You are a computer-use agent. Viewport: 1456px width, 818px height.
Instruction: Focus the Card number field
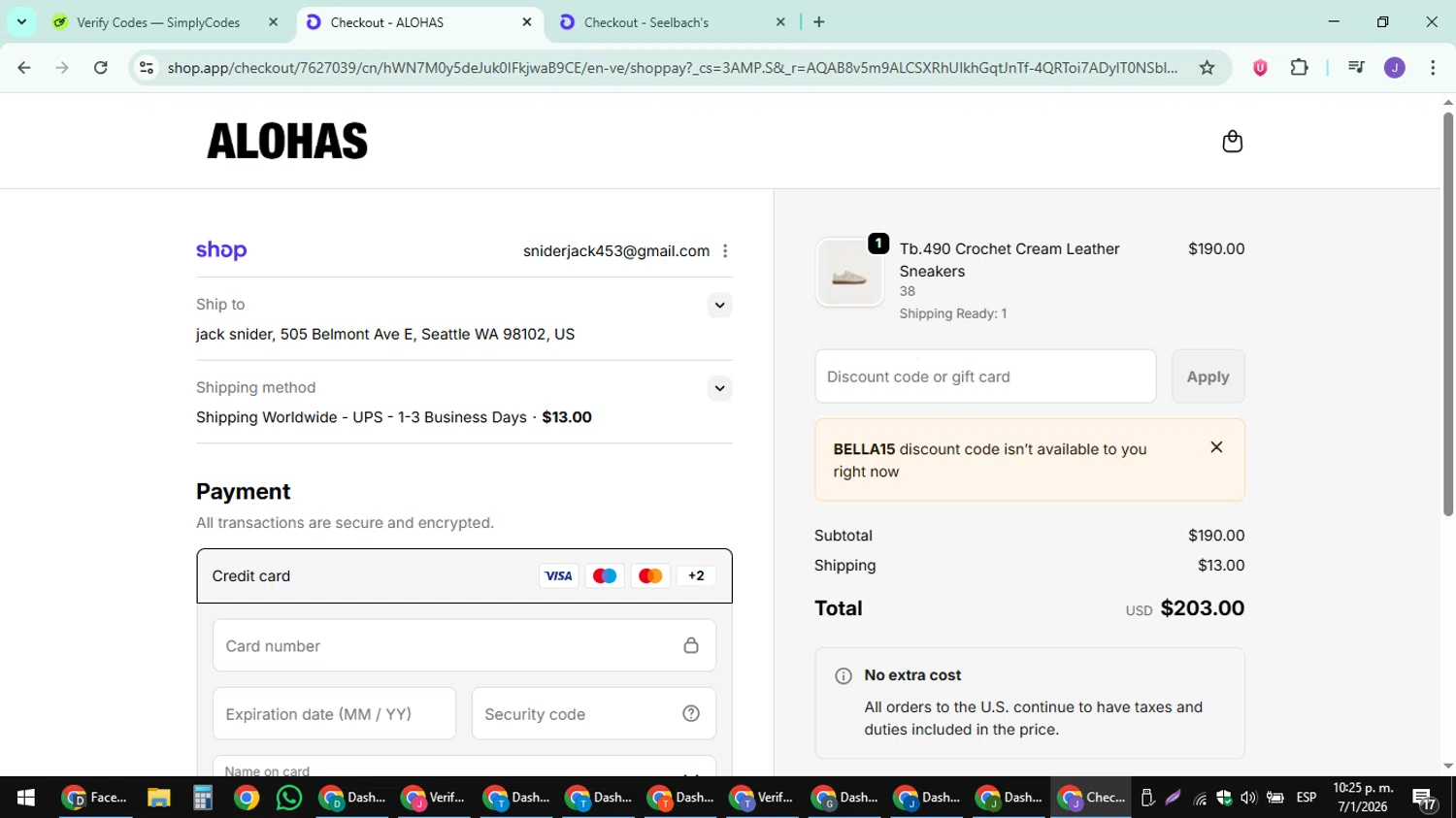click(464, 645)
